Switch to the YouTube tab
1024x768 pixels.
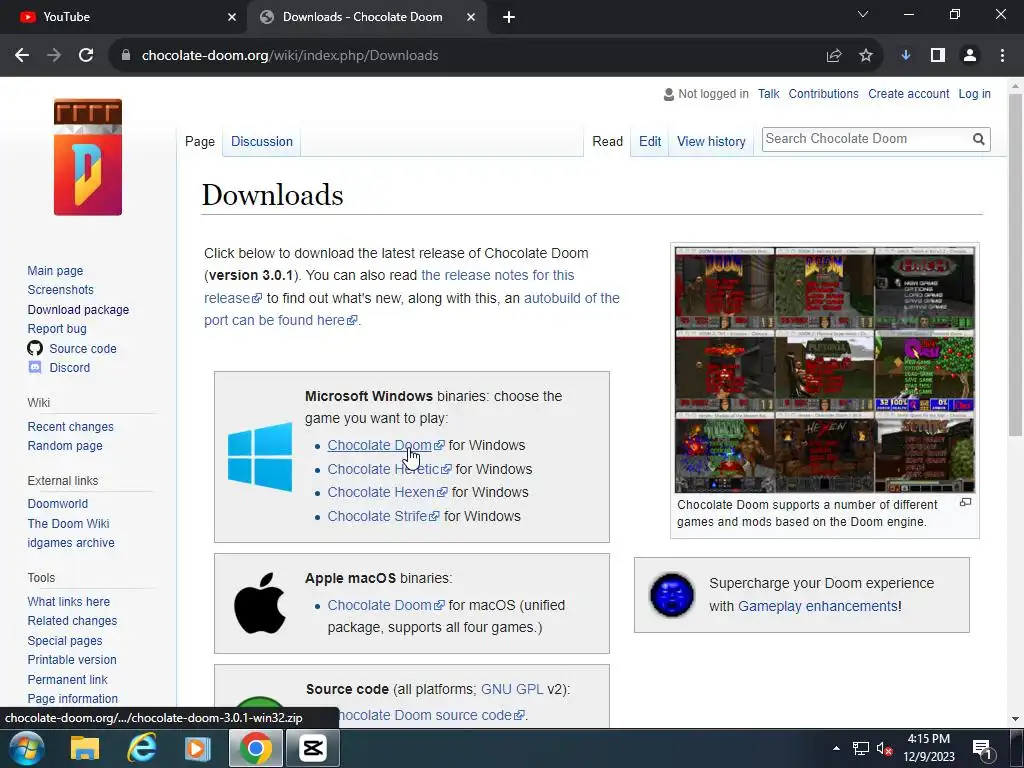124,17
